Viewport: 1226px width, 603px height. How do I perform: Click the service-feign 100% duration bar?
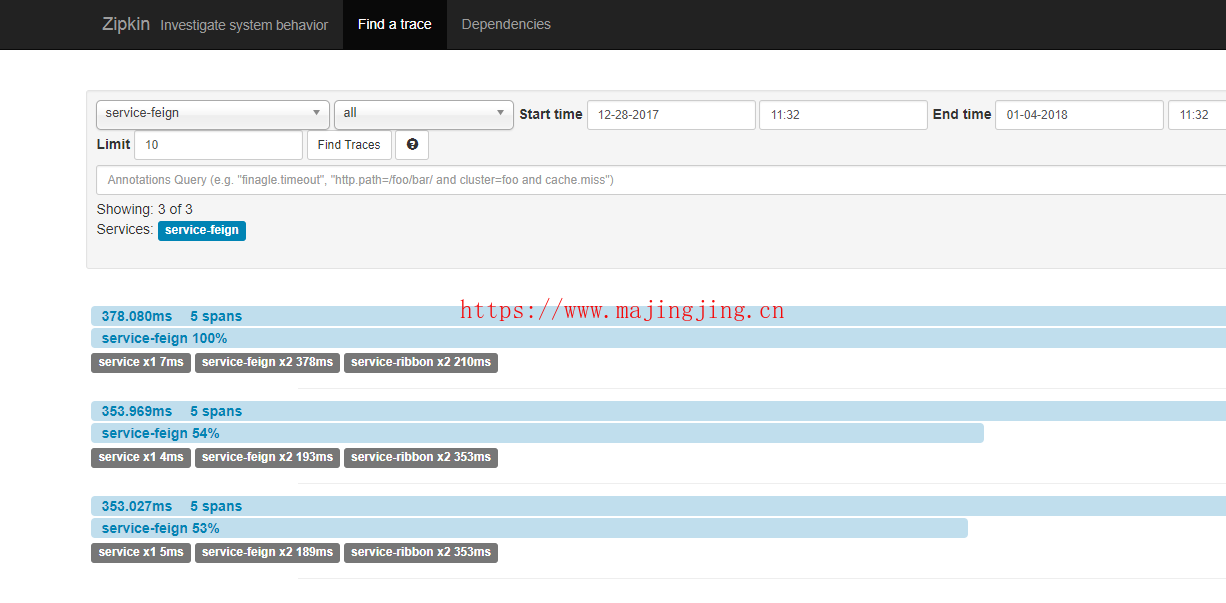(658, 338)
